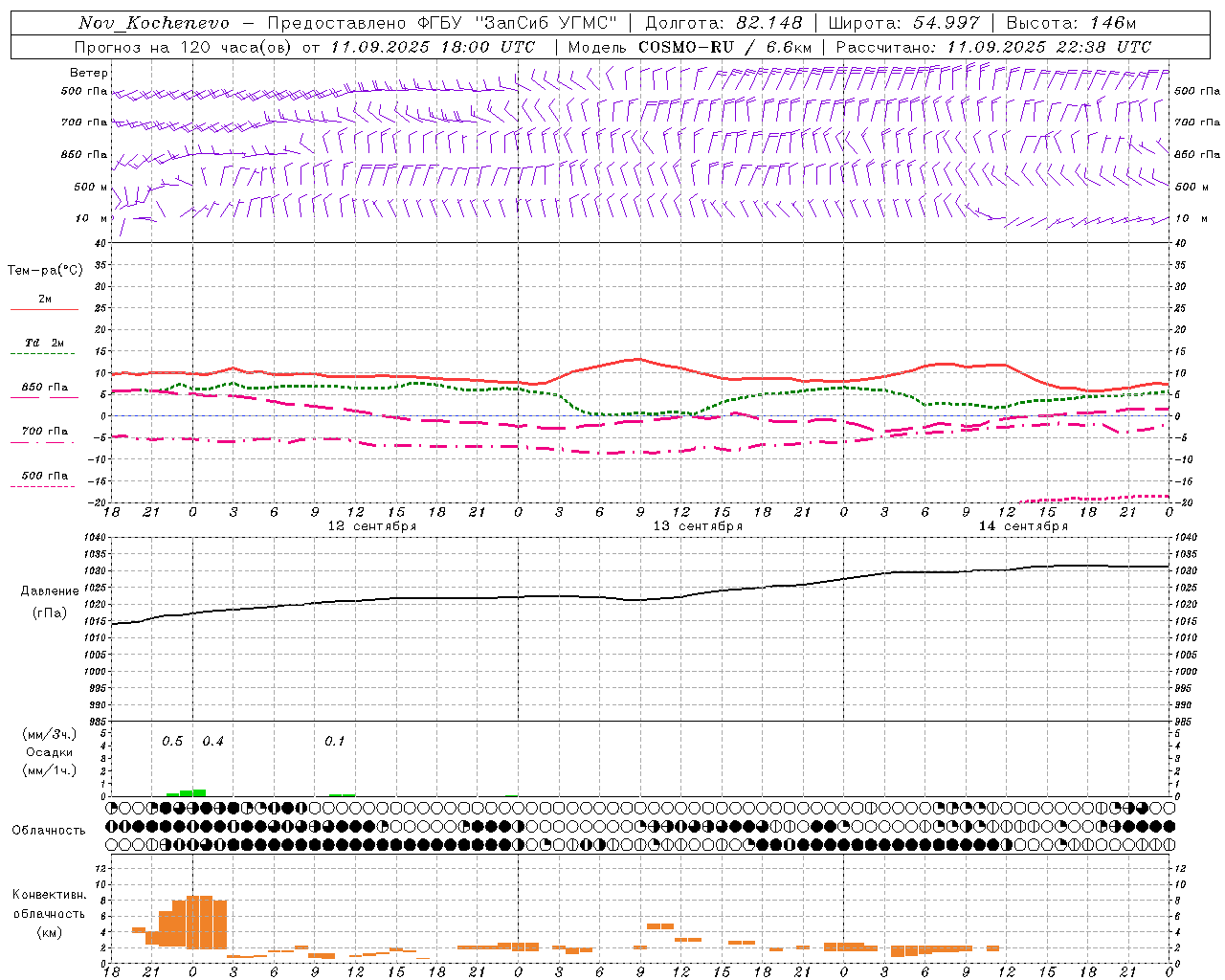This screenshot has width=1225, height=980.
Task: Click the precipitation value '0.4'
Action: pyautogui.click(x=212, y=742)
